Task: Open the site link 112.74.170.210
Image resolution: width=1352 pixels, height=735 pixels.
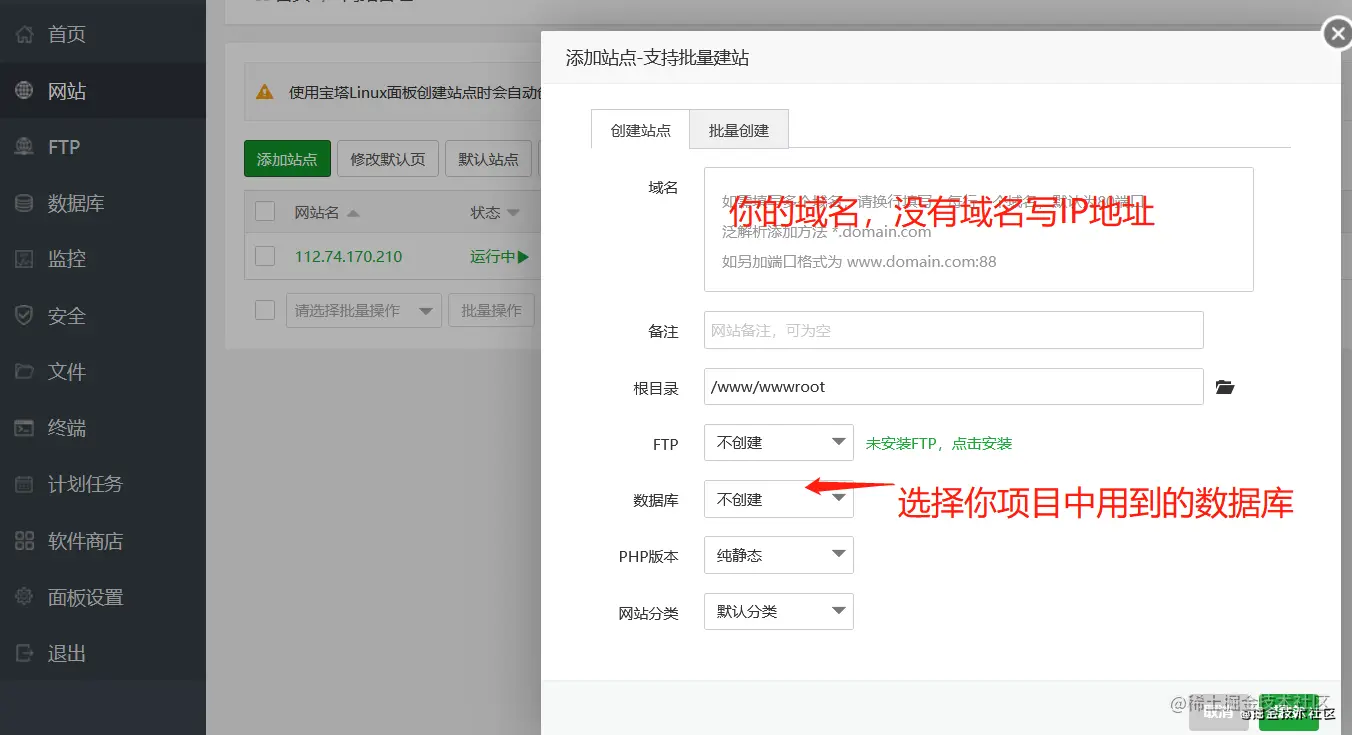Action: click(x=348, y=257)
